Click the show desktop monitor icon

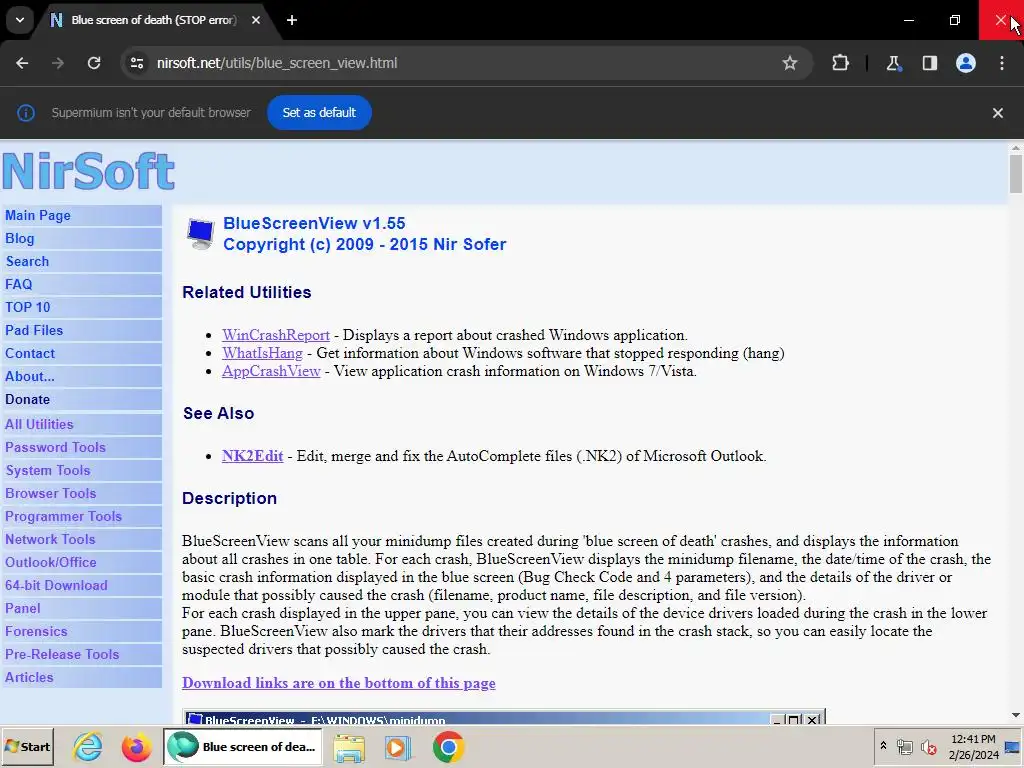click(x=1013, y=746)
